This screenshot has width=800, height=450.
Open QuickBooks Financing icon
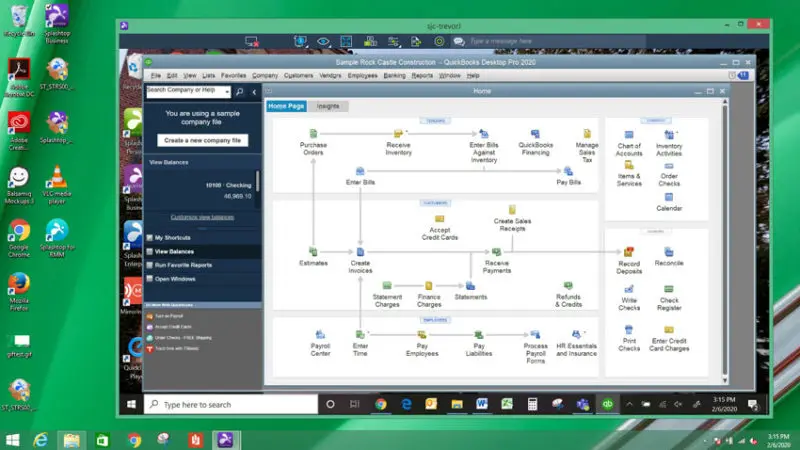tap(535, 134)
